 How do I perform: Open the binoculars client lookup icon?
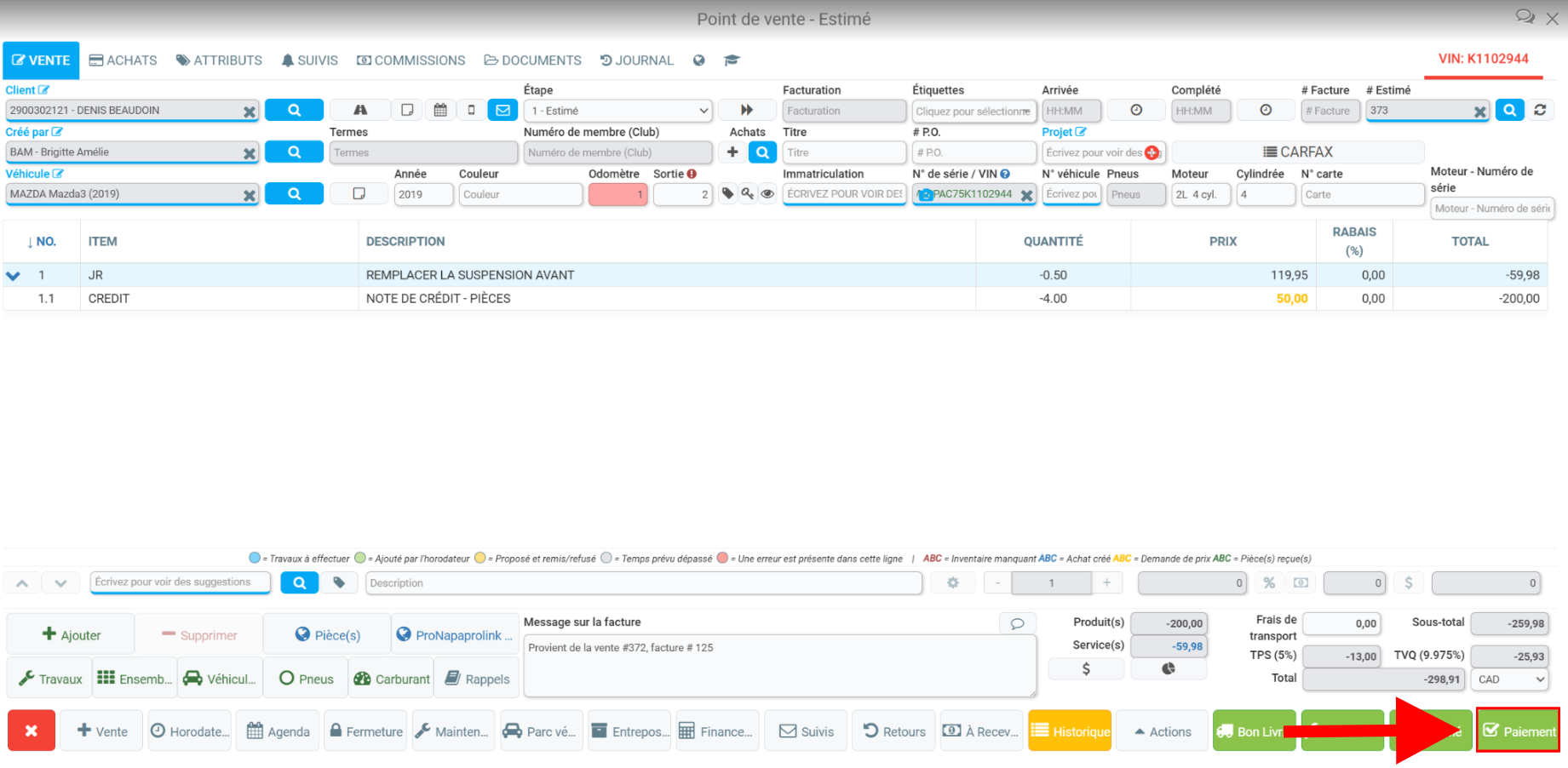click(x=360, y=110)
